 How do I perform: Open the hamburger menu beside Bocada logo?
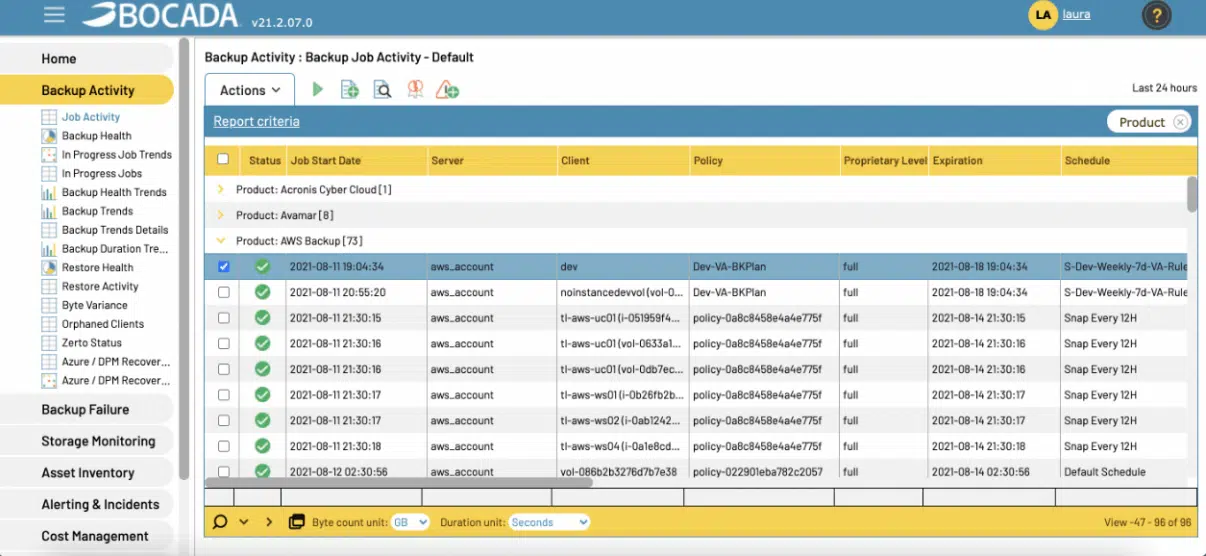point(54,15)
